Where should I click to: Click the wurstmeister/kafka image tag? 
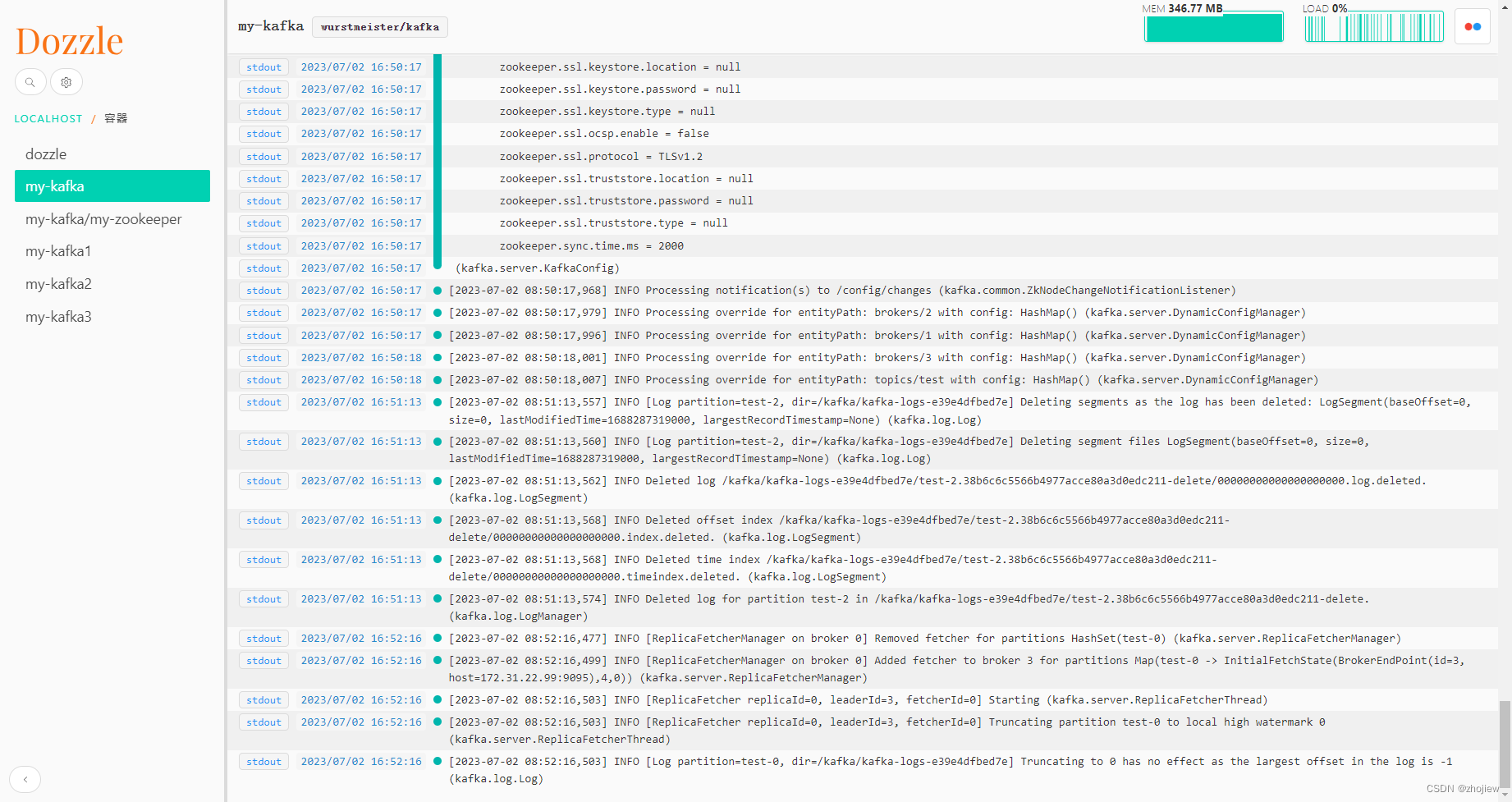click(380, 27)
